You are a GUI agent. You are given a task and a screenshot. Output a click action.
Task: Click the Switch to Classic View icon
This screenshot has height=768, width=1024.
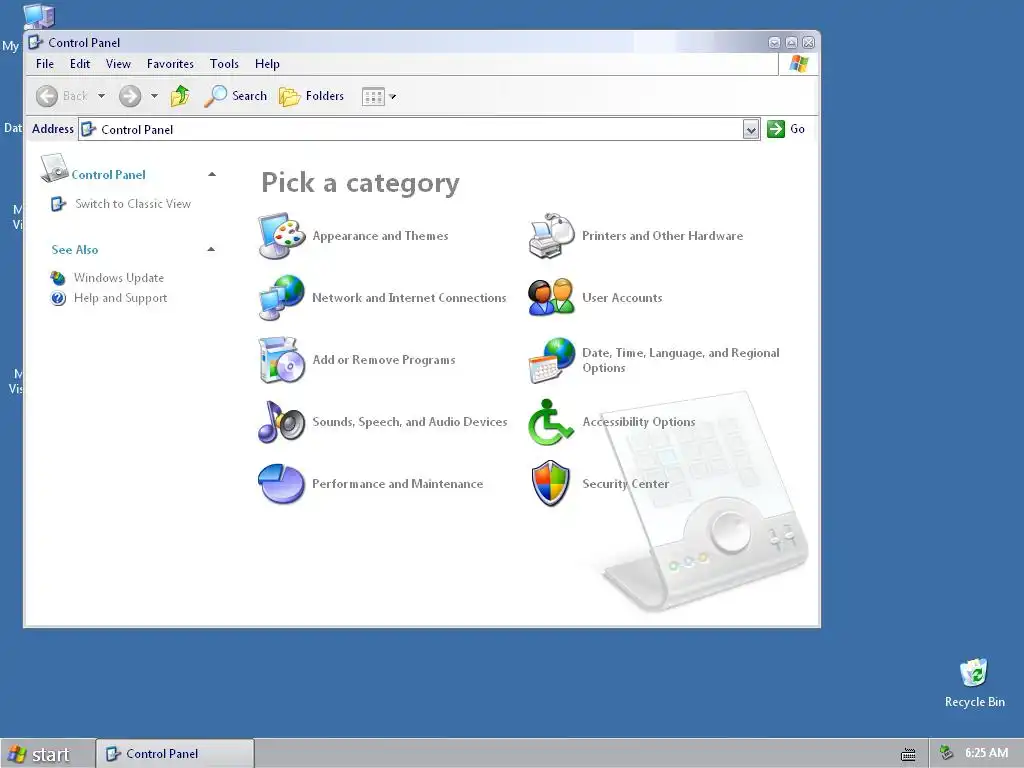coord(58,204)
